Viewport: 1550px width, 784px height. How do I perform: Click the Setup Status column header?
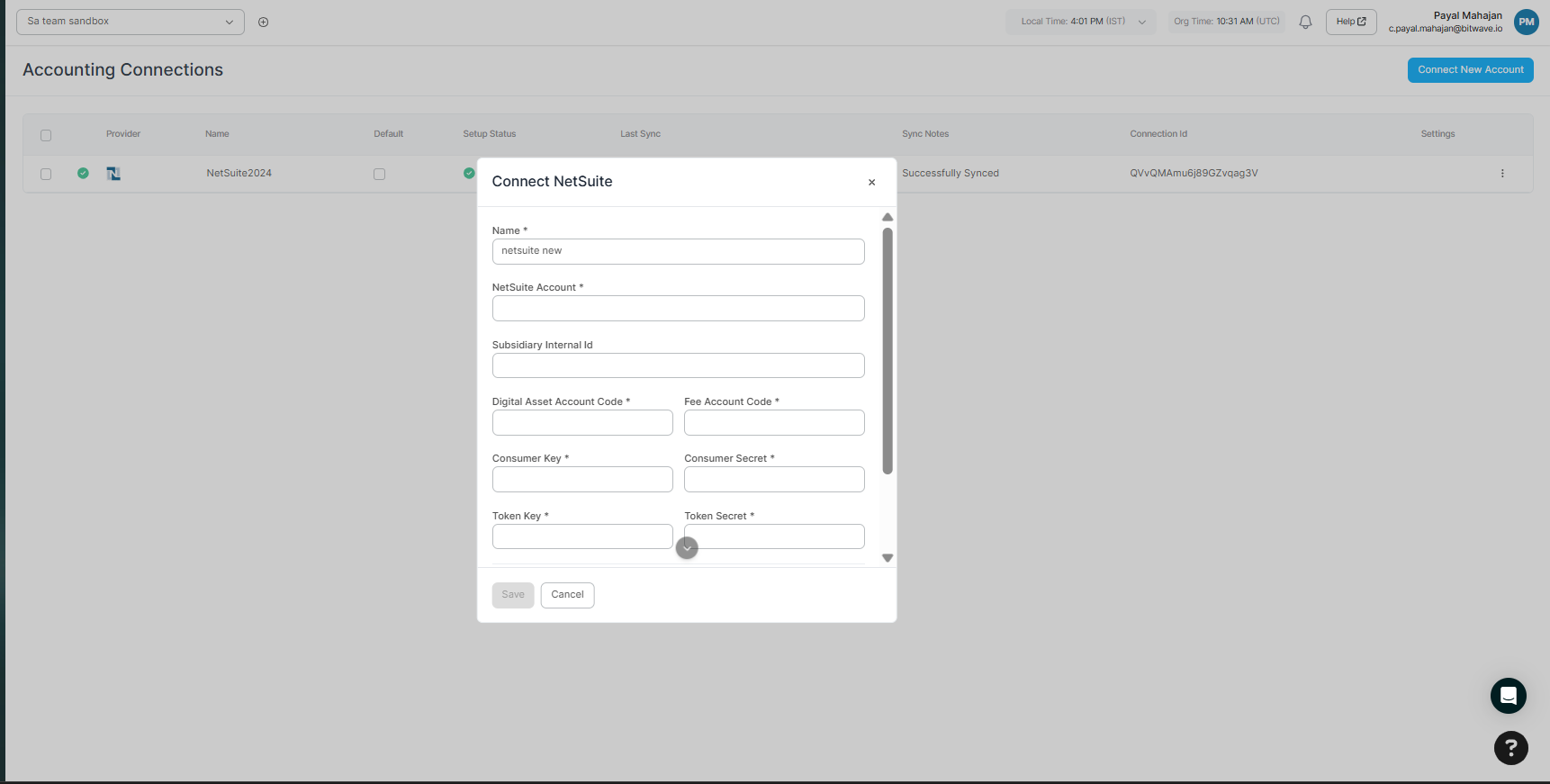490,134
